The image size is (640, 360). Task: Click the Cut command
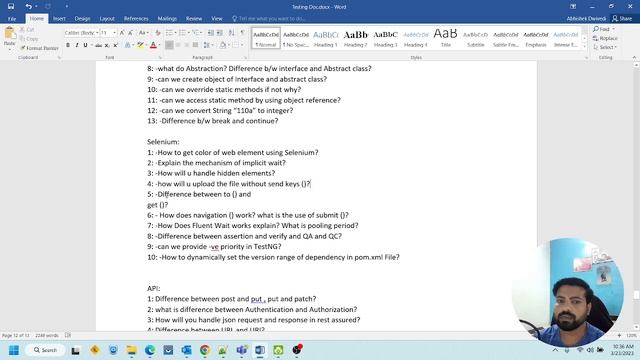click(27, 29)
